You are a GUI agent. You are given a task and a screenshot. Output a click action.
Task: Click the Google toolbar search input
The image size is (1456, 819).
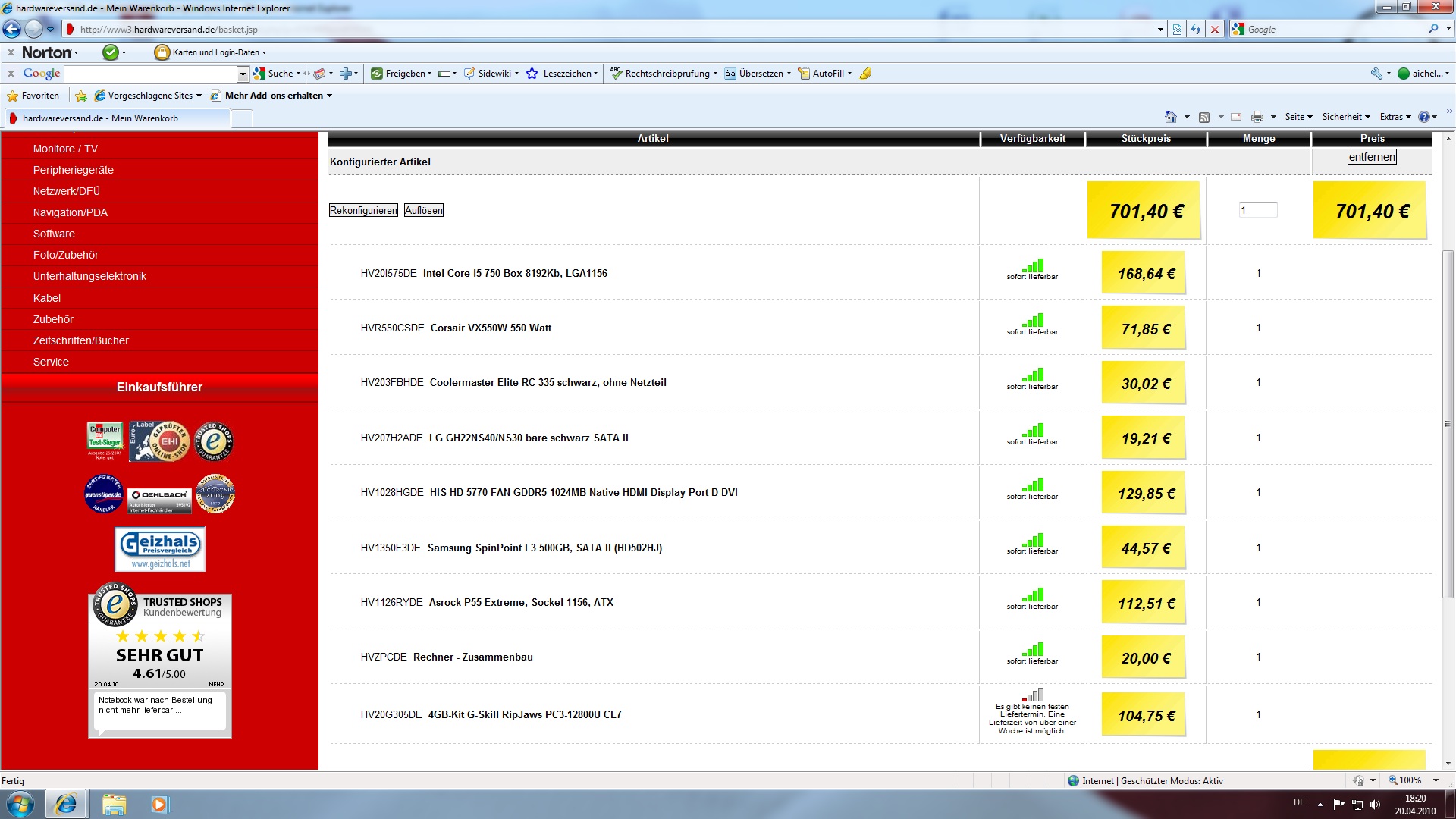pyautogui.click(x=151, y=74)
